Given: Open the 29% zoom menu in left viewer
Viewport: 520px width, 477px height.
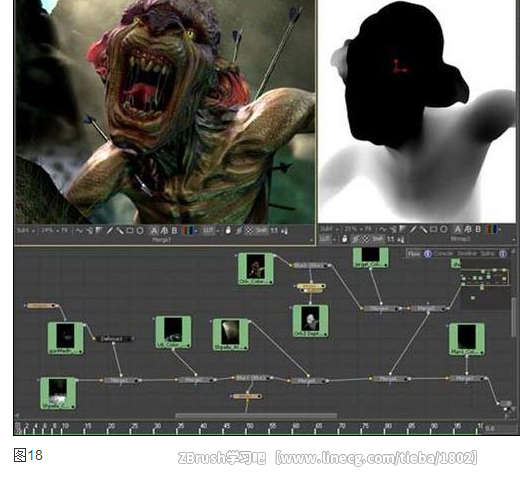Looking at the screenshot, I should (x=50, y=231).
